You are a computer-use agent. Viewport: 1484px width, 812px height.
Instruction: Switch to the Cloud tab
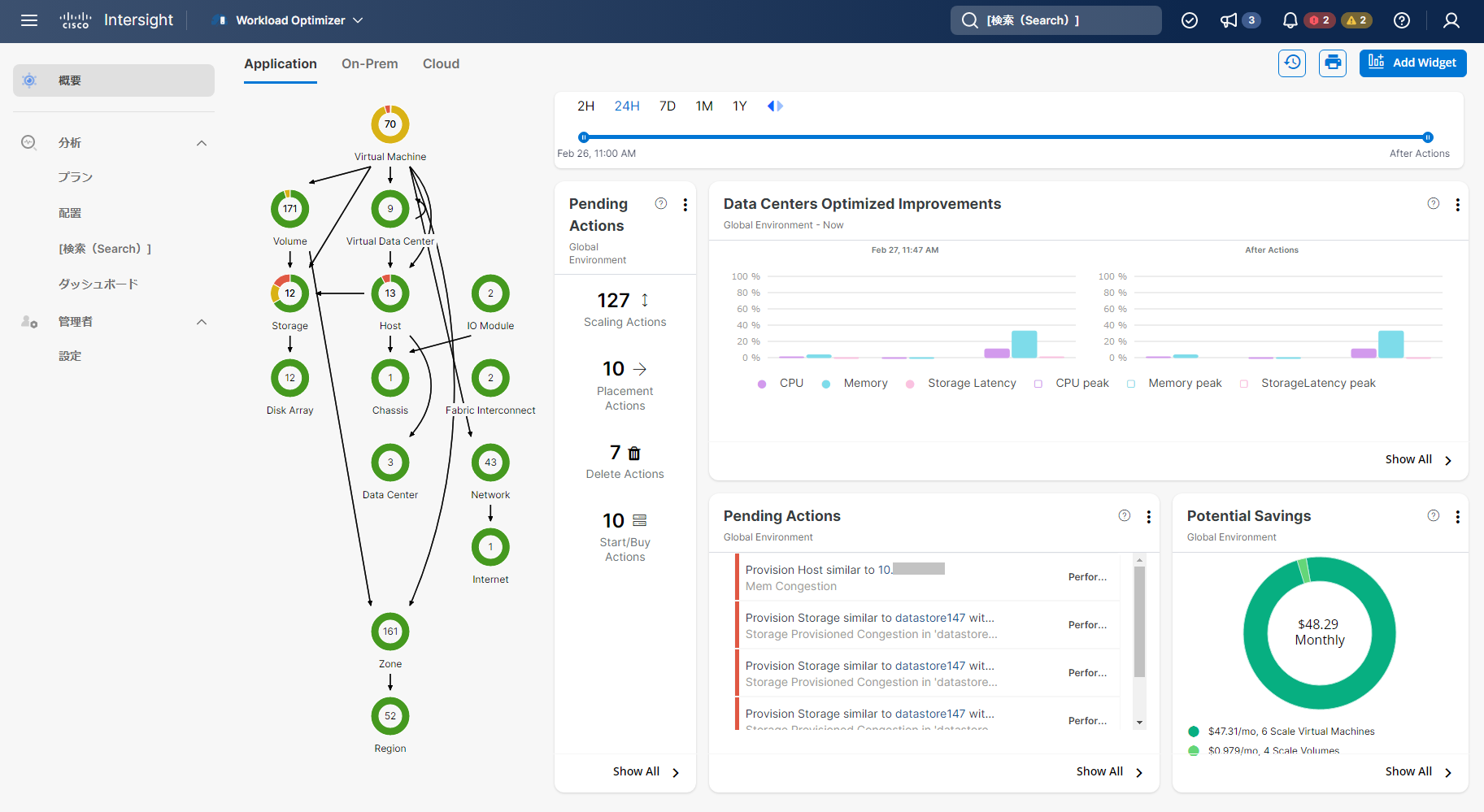442,64
